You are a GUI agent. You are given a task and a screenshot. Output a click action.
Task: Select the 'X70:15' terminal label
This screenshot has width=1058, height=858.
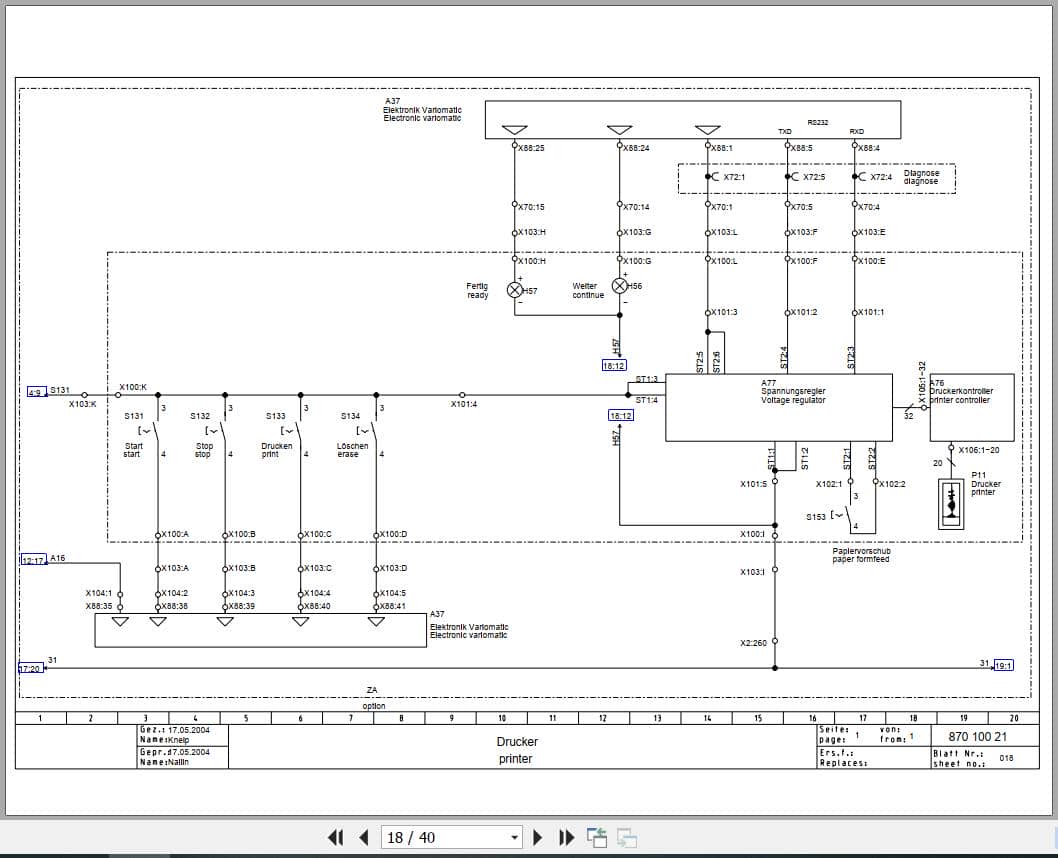tap(531, 207)
